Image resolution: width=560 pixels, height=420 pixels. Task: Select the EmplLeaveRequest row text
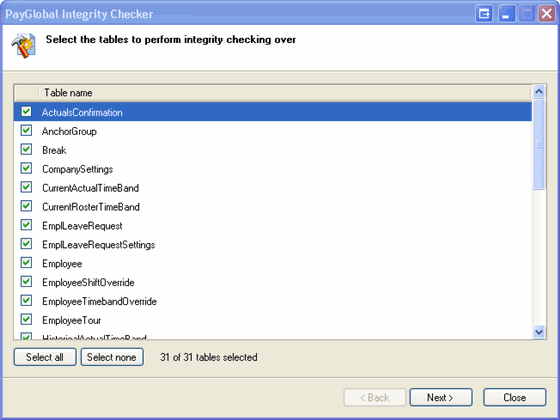82,226
